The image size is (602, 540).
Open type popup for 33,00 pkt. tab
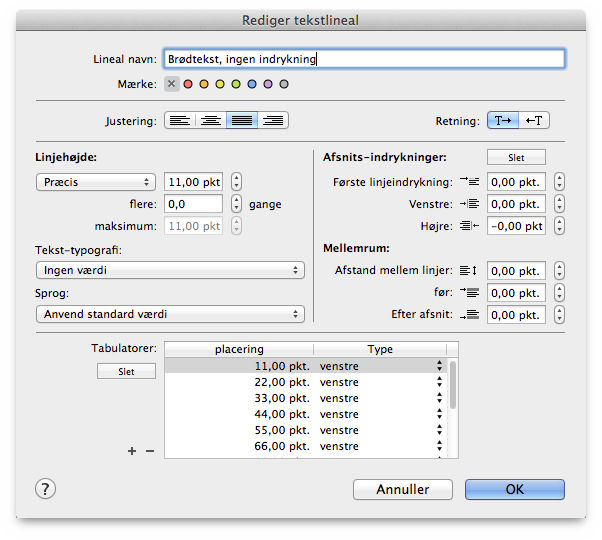(x=439, y=398)
